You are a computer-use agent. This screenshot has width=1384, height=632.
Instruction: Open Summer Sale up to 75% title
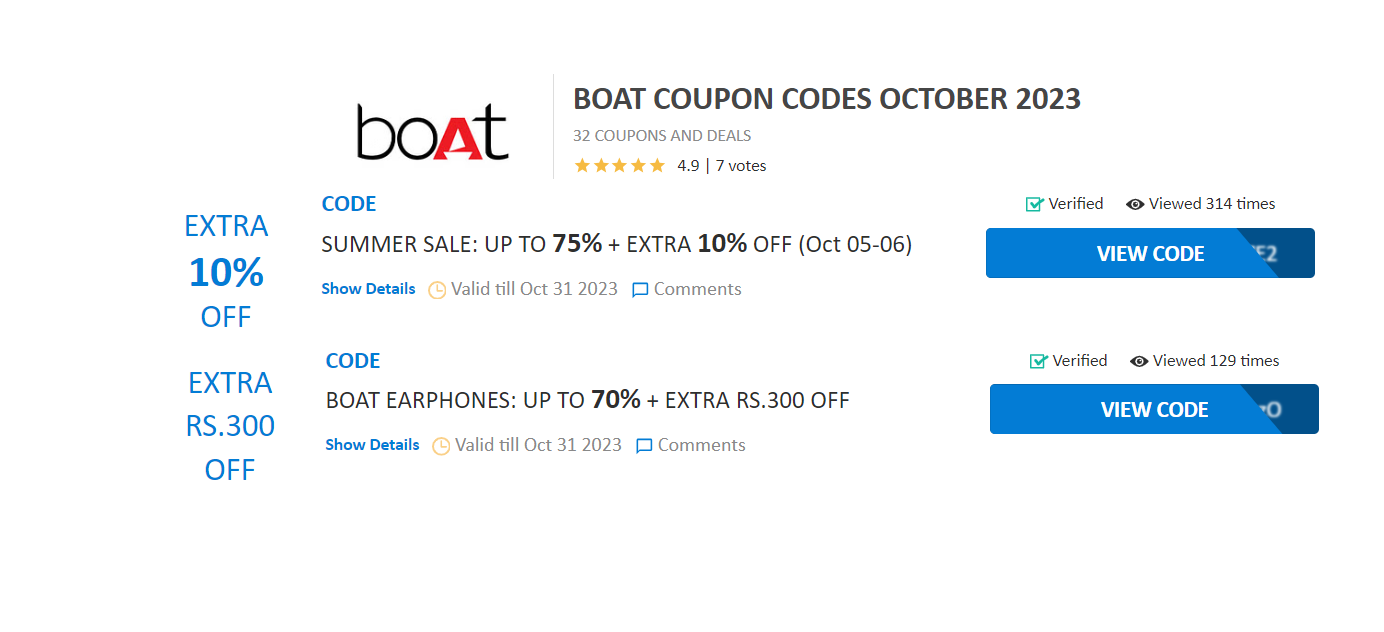tap(616, 244)
